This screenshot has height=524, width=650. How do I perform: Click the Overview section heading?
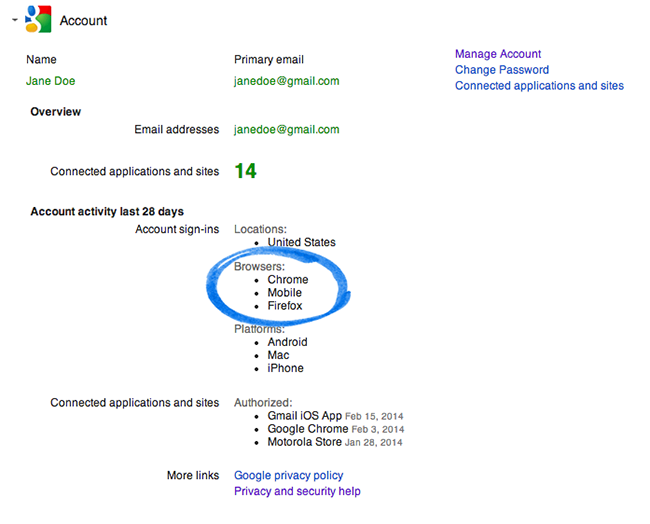coord(56,112)
